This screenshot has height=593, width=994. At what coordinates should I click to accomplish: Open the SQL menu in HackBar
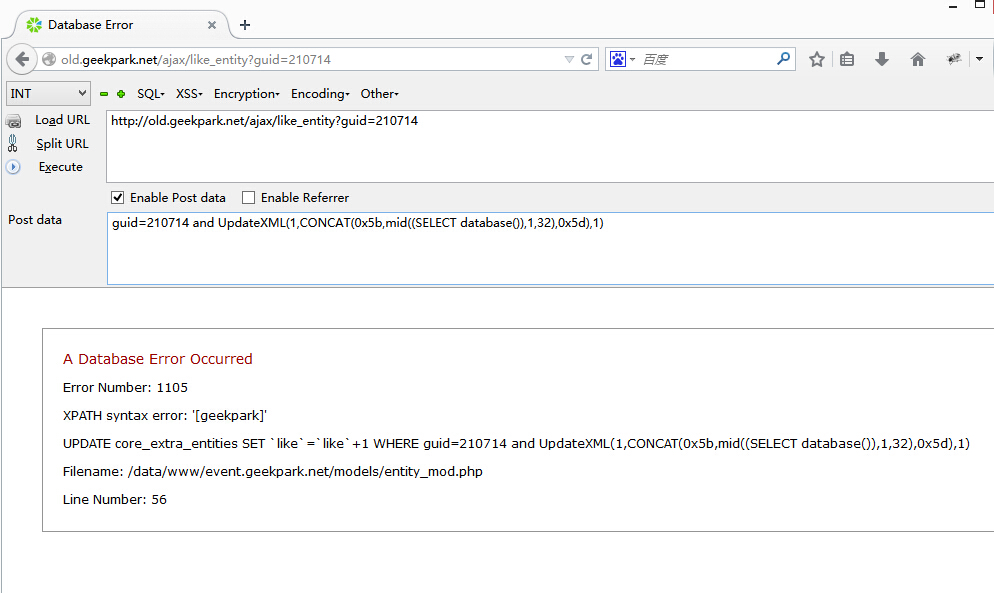click(x=151, y=94)
